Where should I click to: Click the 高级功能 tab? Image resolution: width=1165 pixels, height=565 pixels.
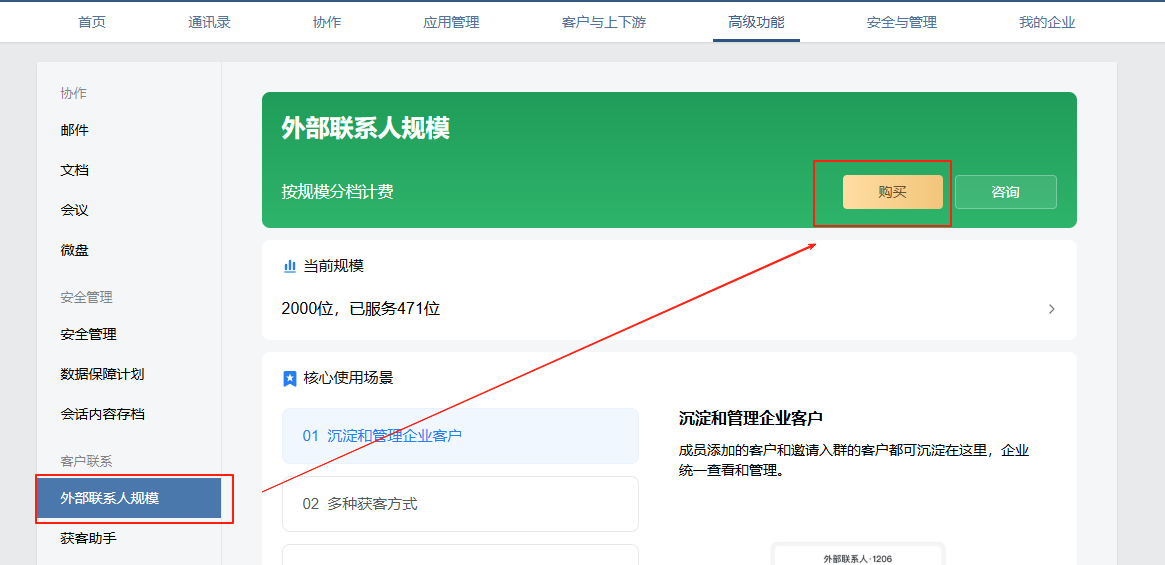(756, 22)
